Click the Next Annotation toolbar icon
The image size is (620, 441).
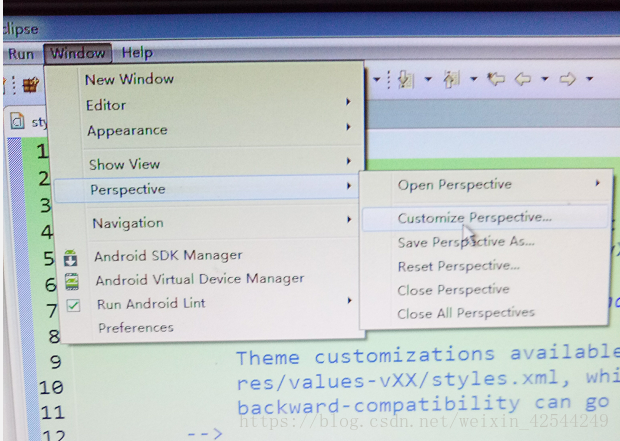pos(405,79)
